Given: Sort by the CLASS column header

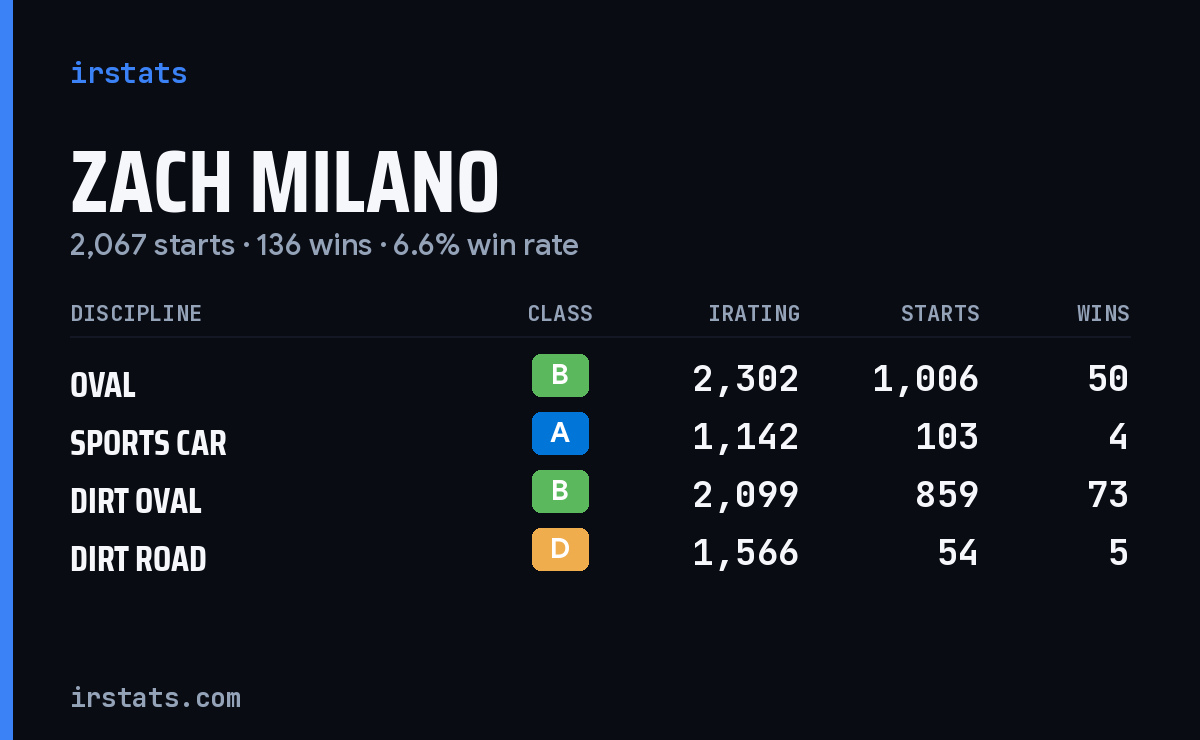Looking at the screenshot, I should [x=560, y=314].
